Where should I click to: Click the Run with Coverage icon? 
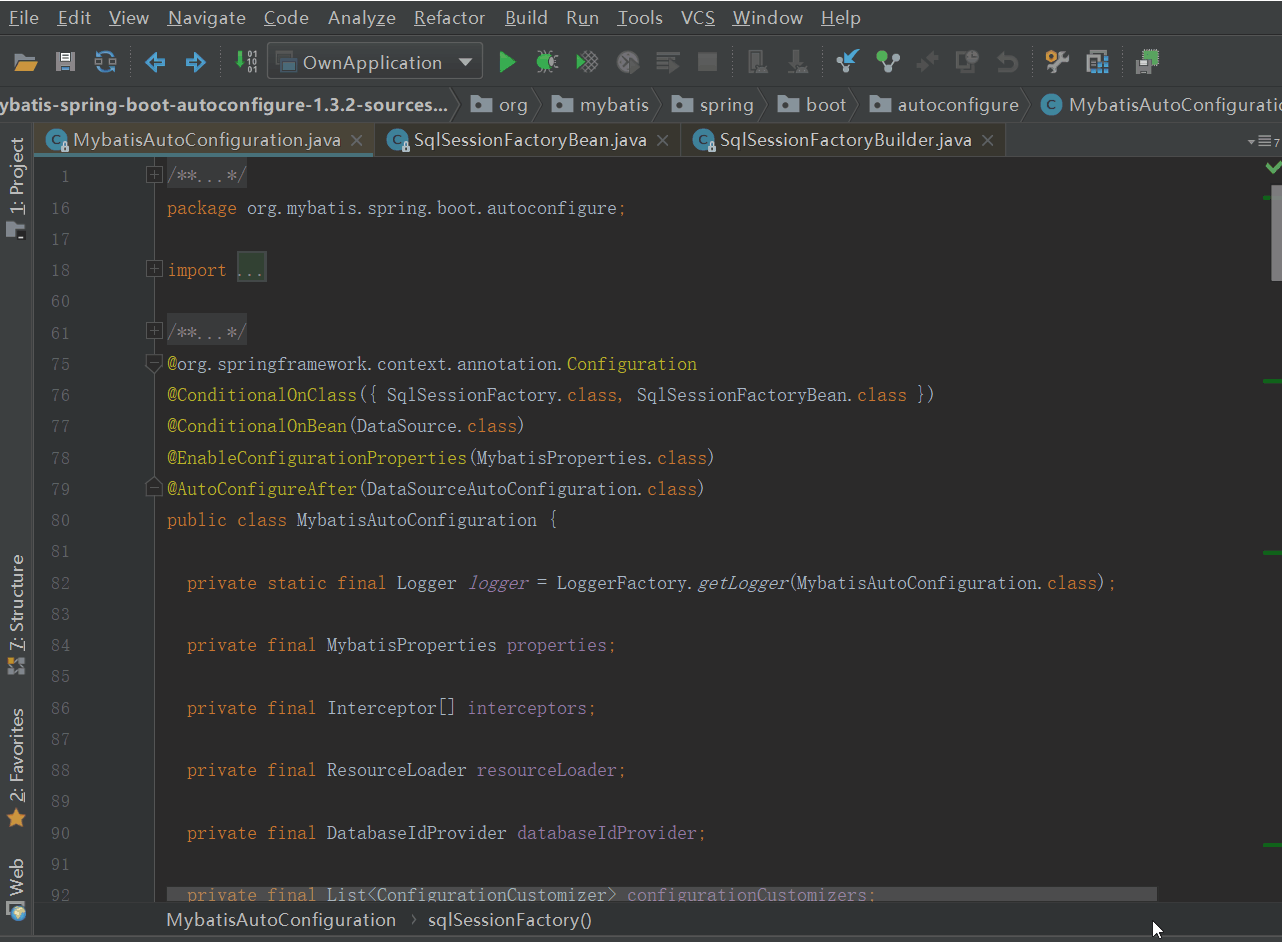(587, 62)
